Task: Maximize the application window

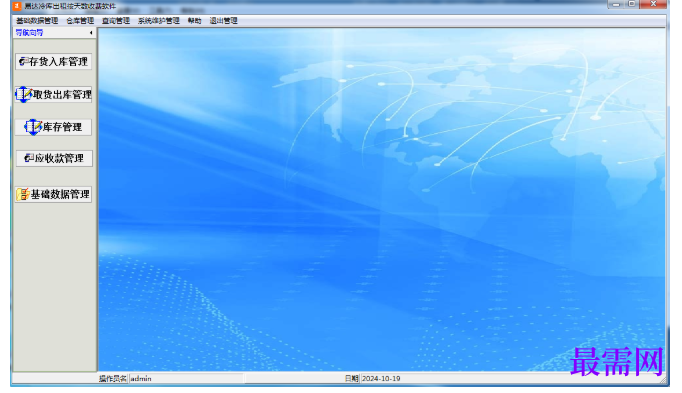Action: 632,4
